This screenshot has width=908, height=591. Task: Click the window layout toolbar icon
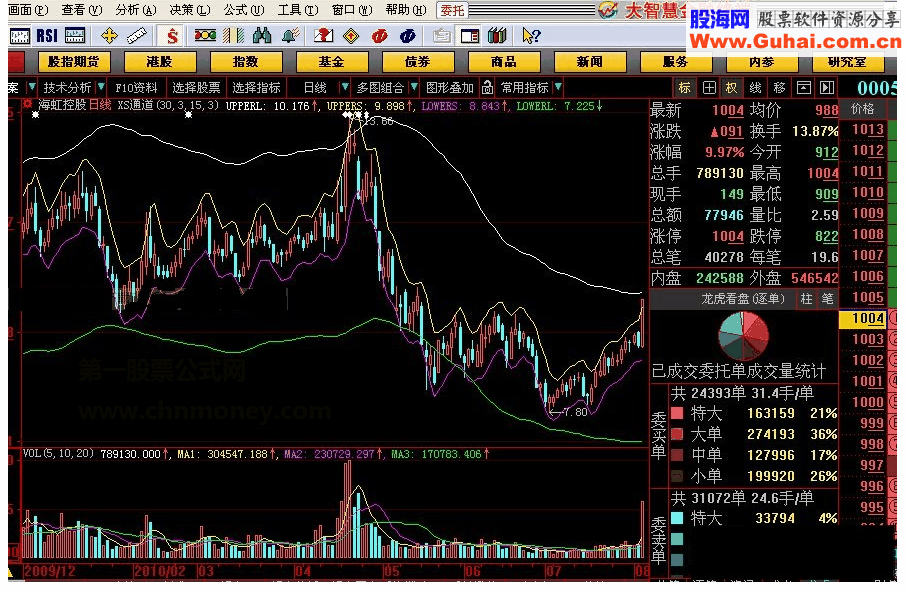(x=470, y=36)
